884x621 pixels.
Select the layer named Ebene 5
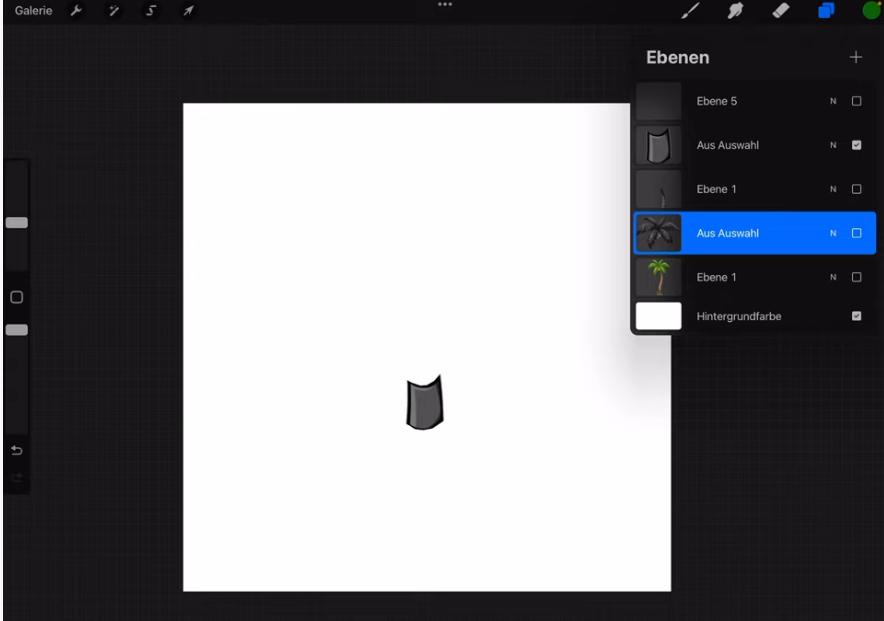click(x=717, y=101)
